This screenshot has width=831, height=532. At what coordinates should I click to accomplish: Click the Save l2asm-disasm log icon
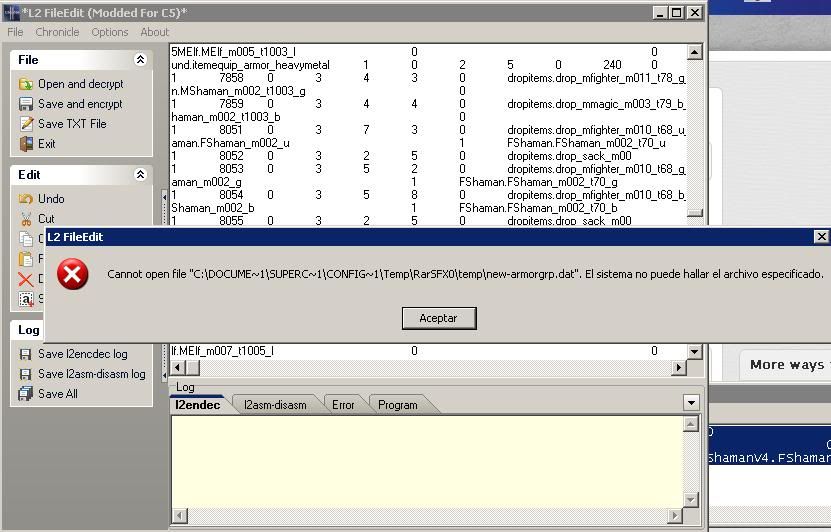tap(26, 374)
